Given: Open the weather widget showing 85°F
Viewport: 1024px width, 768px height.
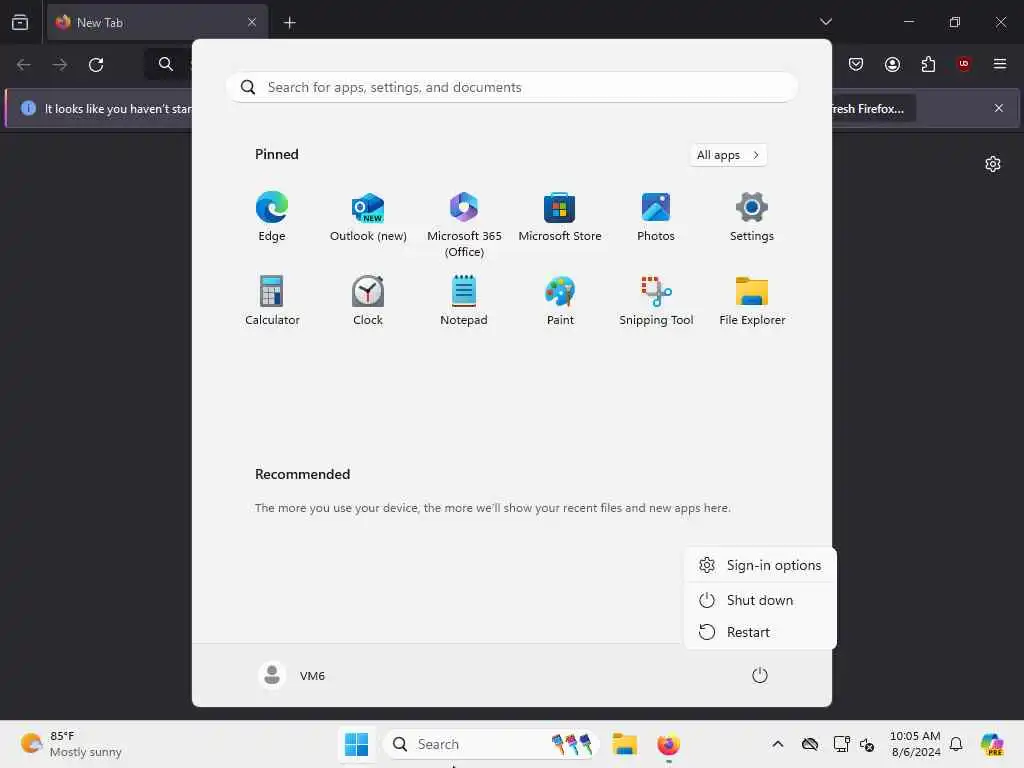Looking at the screenshot, I should tap(71, 744).
